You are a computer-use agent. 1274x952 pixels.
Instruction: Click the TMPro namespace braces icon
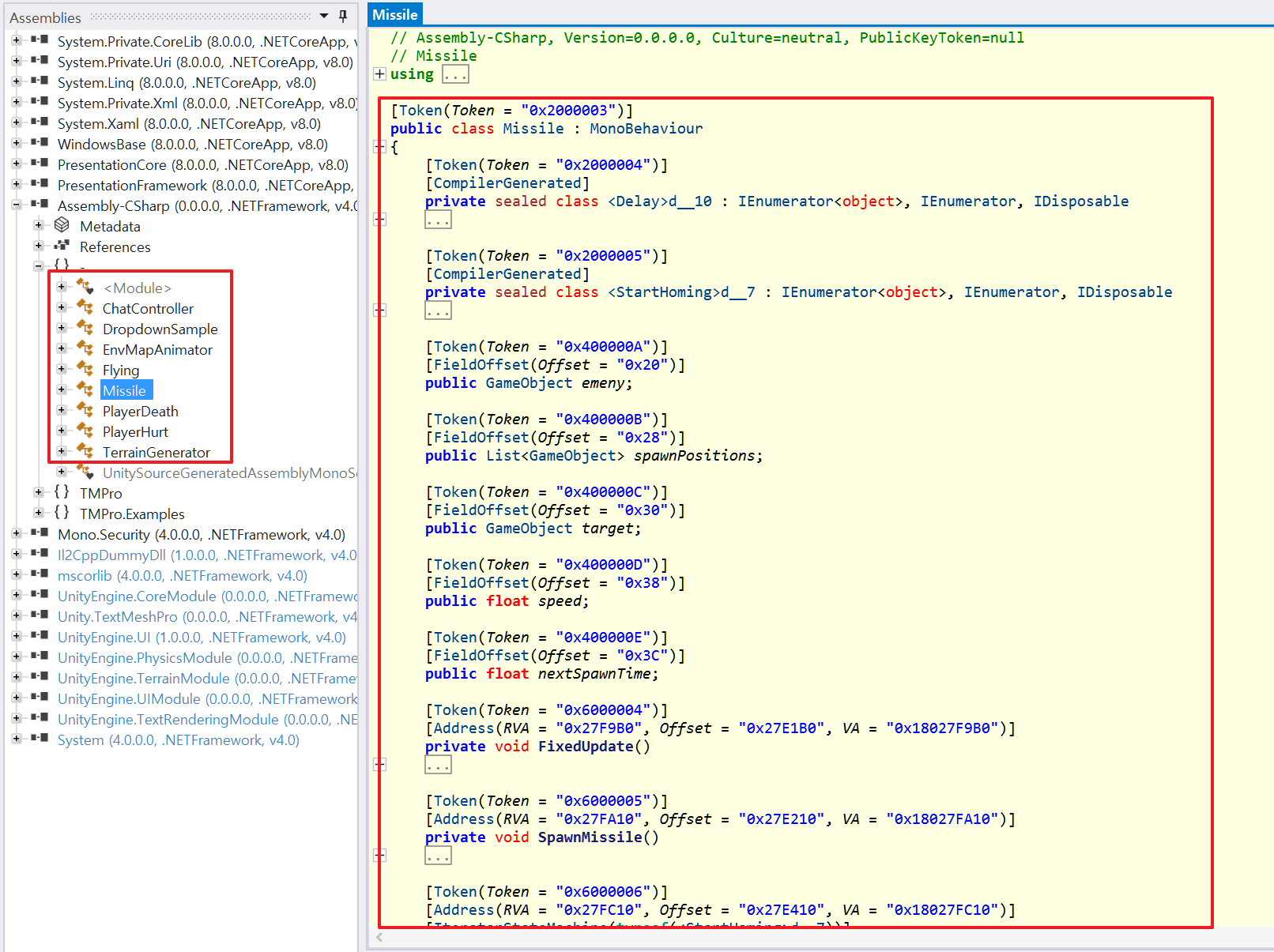[62, 493]
